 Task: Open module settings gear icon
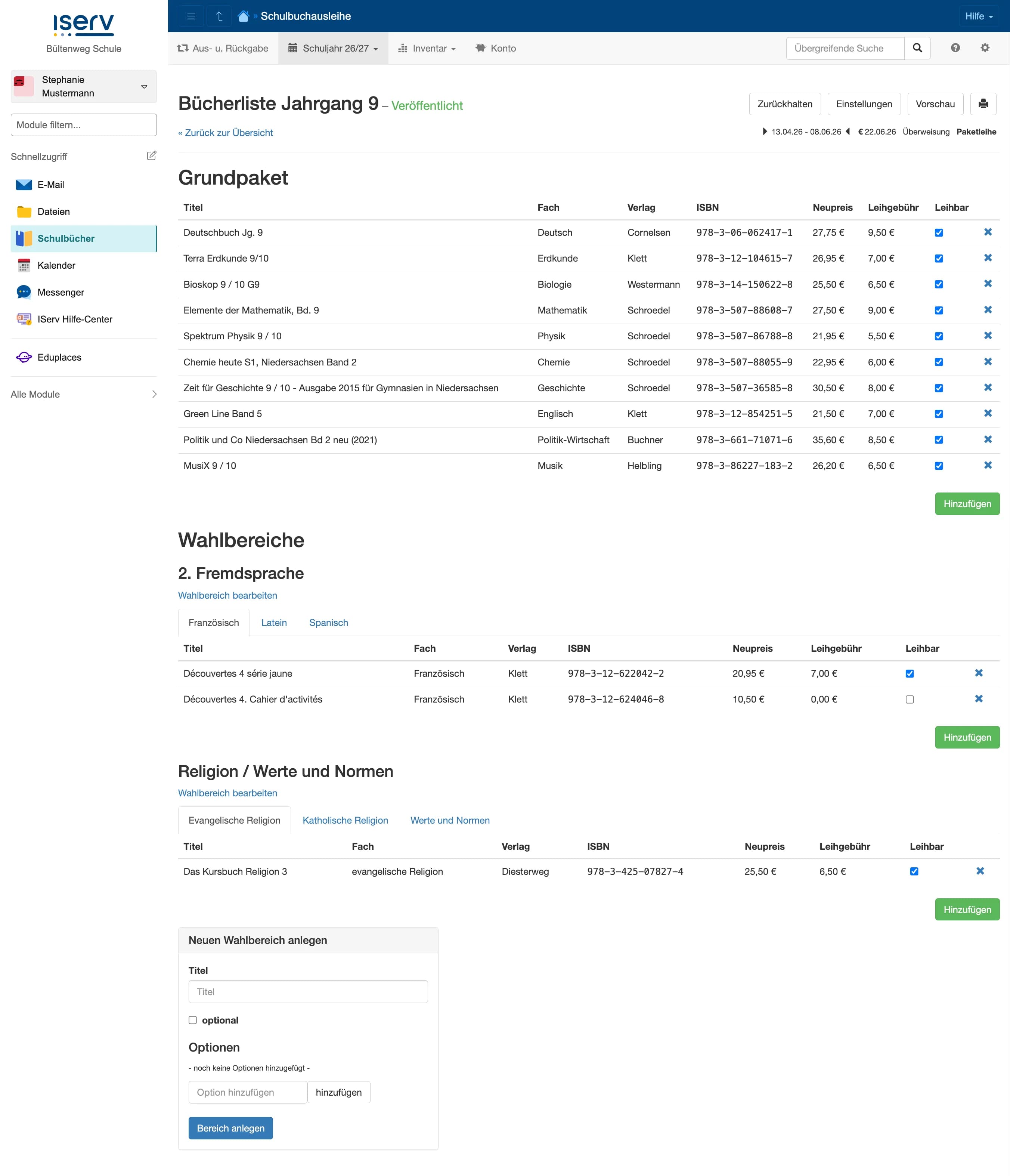[x=985, y=48]
